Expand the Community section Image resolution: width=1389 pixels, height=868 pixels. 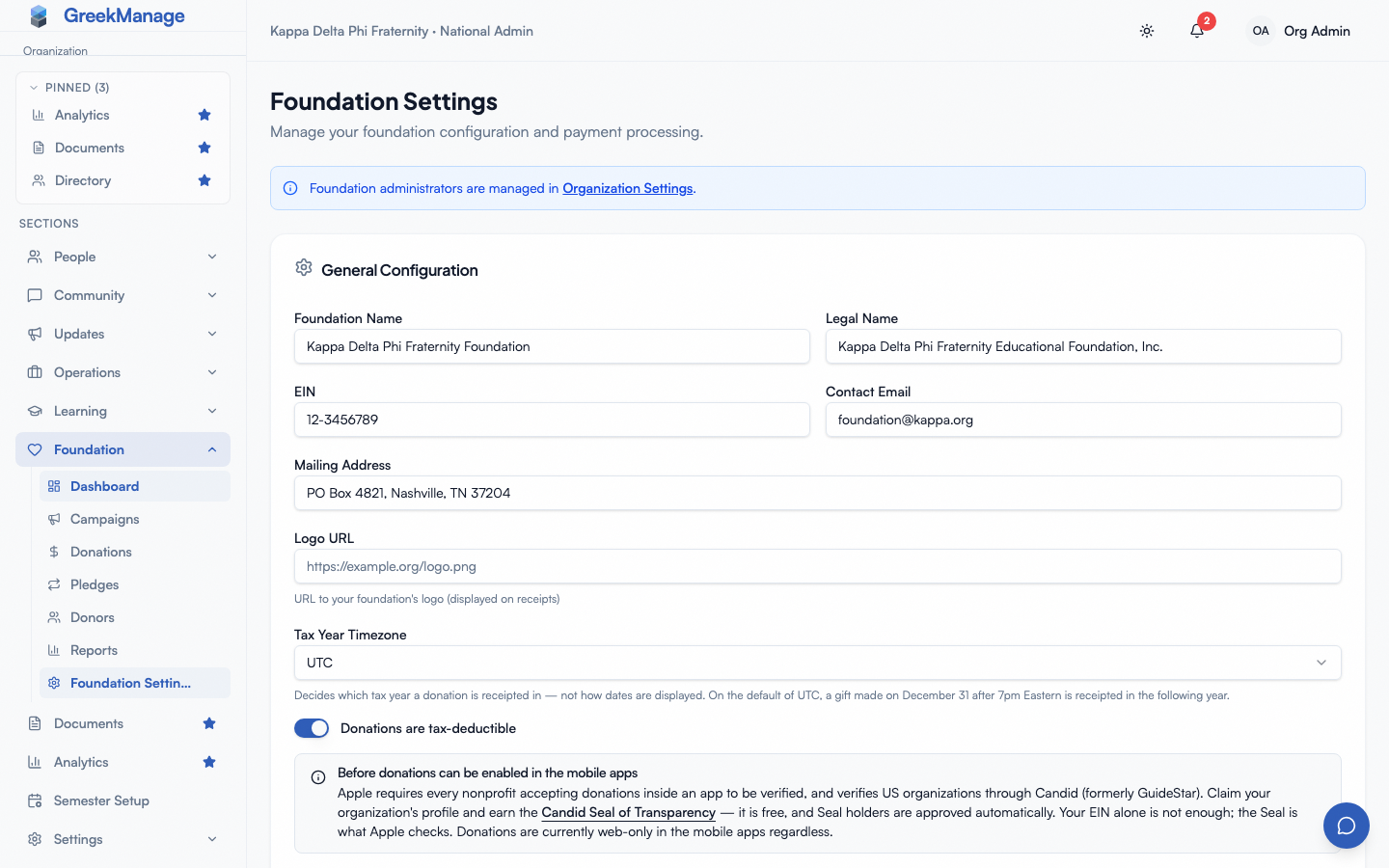pyautogui.click(x=123, y=295)
